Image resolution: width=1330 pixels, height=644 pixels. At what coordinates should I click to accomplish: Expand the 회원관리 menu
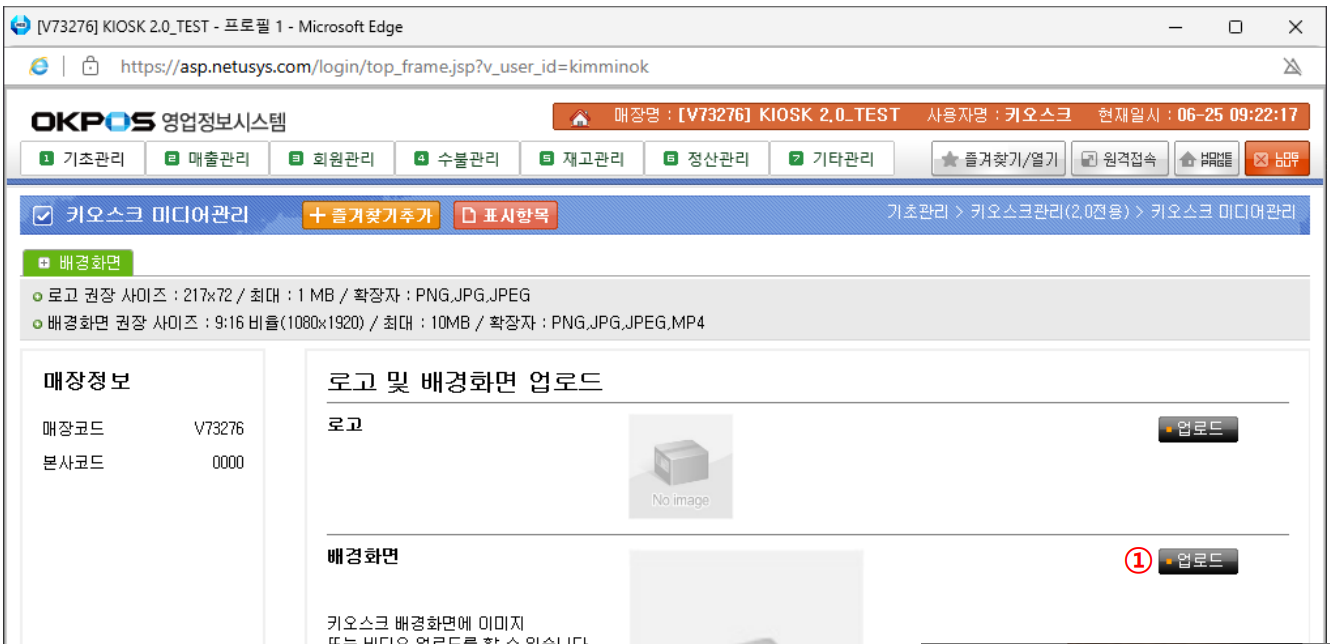click(333, 159)
